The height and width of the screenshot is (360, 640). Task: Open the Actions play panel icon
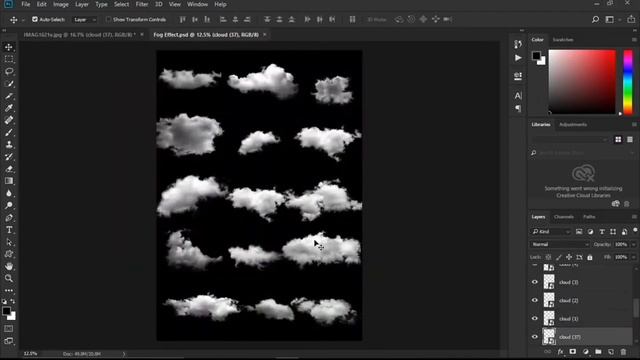pyautogui.click(x=518, y=58)
